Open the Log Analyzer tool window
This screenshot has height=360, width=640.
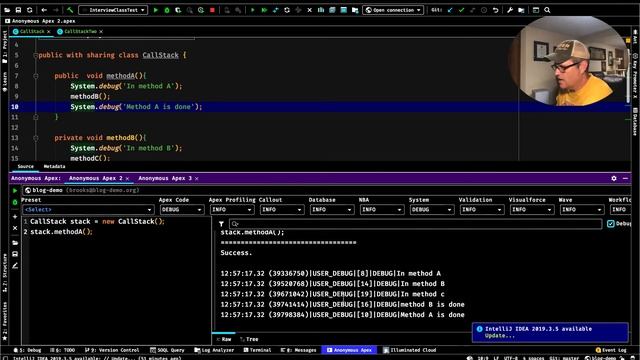pos(214,350)
